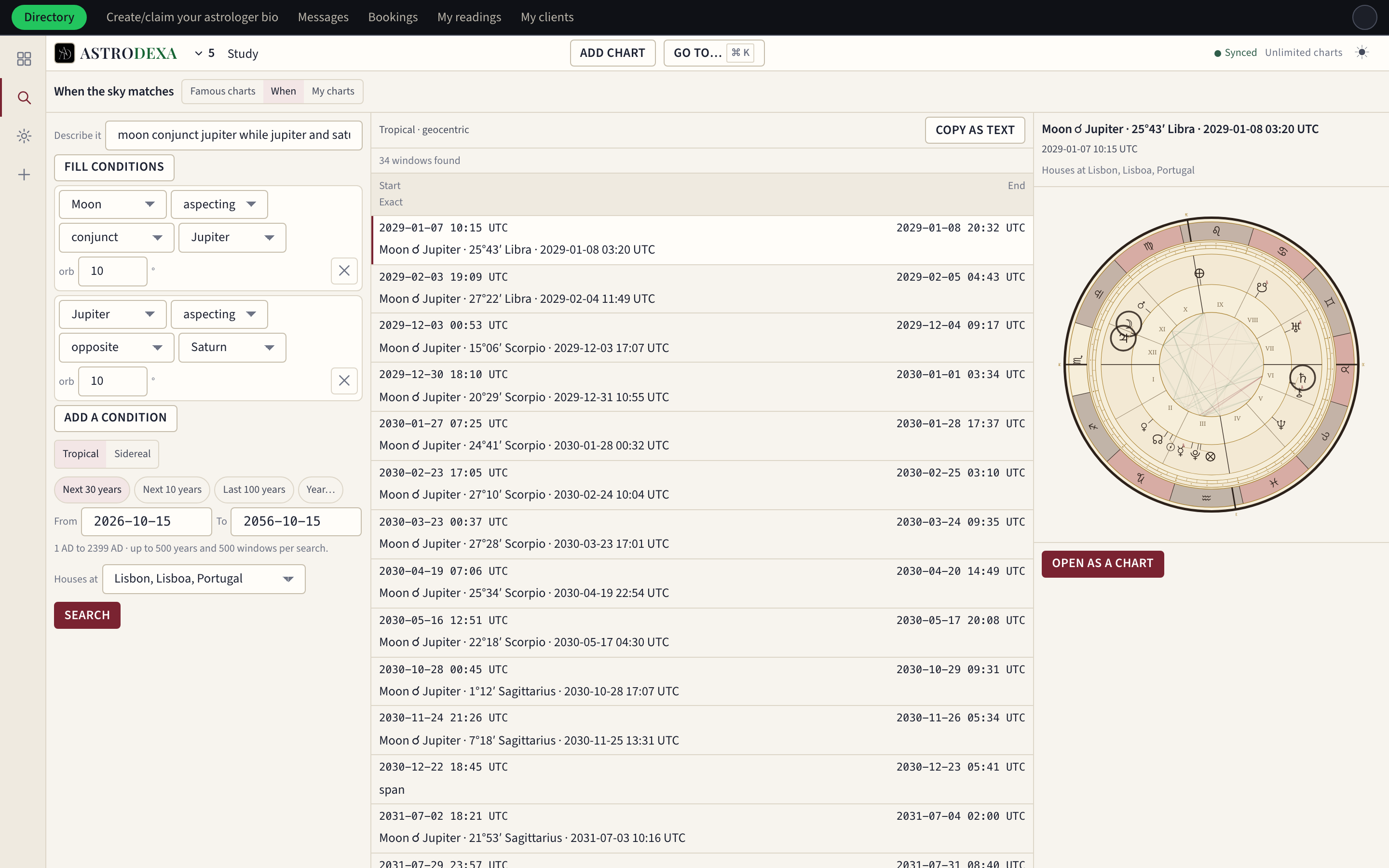Switch to the When tab

tap(284, 91)
